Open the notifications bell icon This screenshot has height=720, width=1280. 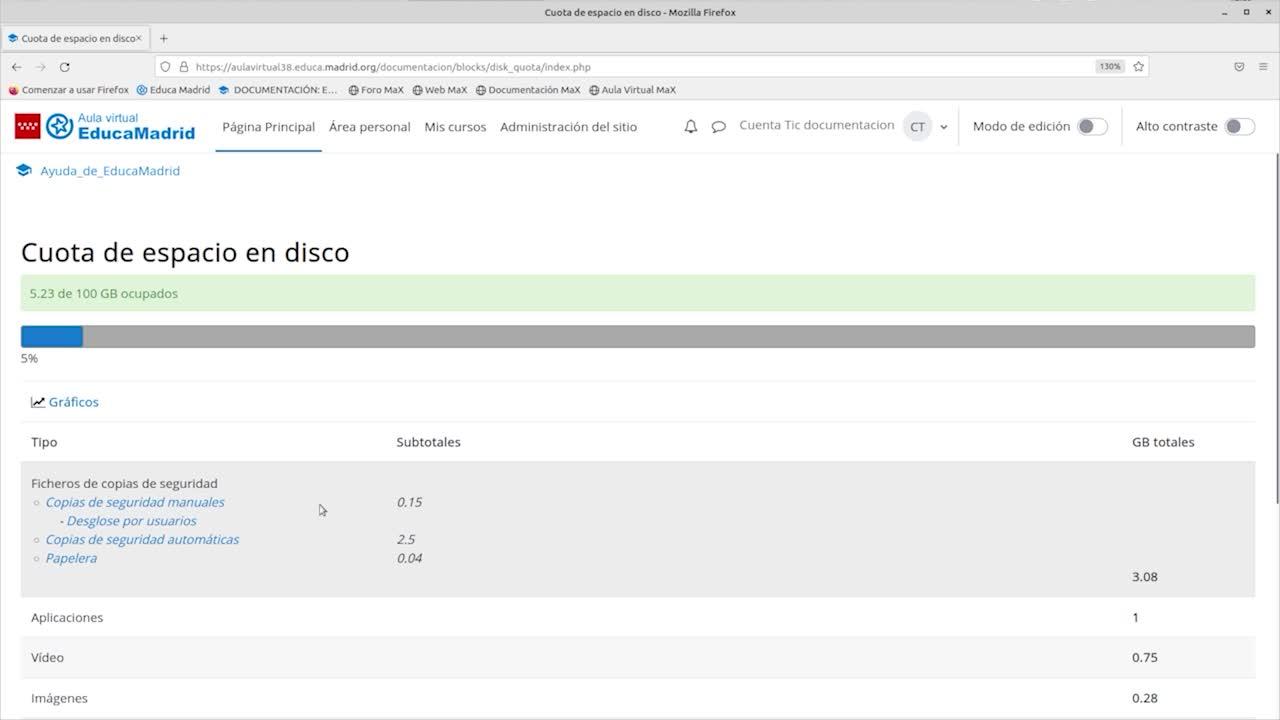[690, 127]
